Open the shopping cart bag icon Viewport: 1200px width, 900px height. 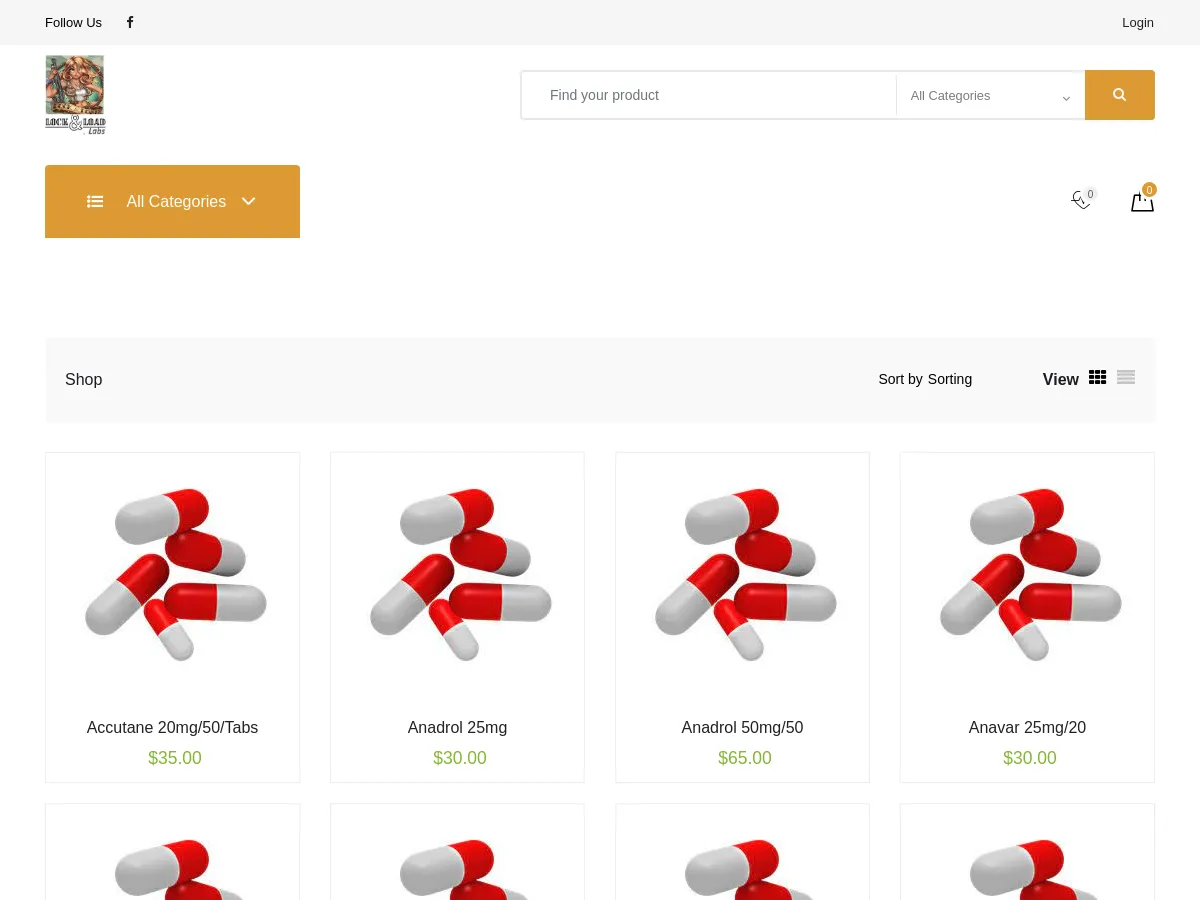[x=1142, y=202]
